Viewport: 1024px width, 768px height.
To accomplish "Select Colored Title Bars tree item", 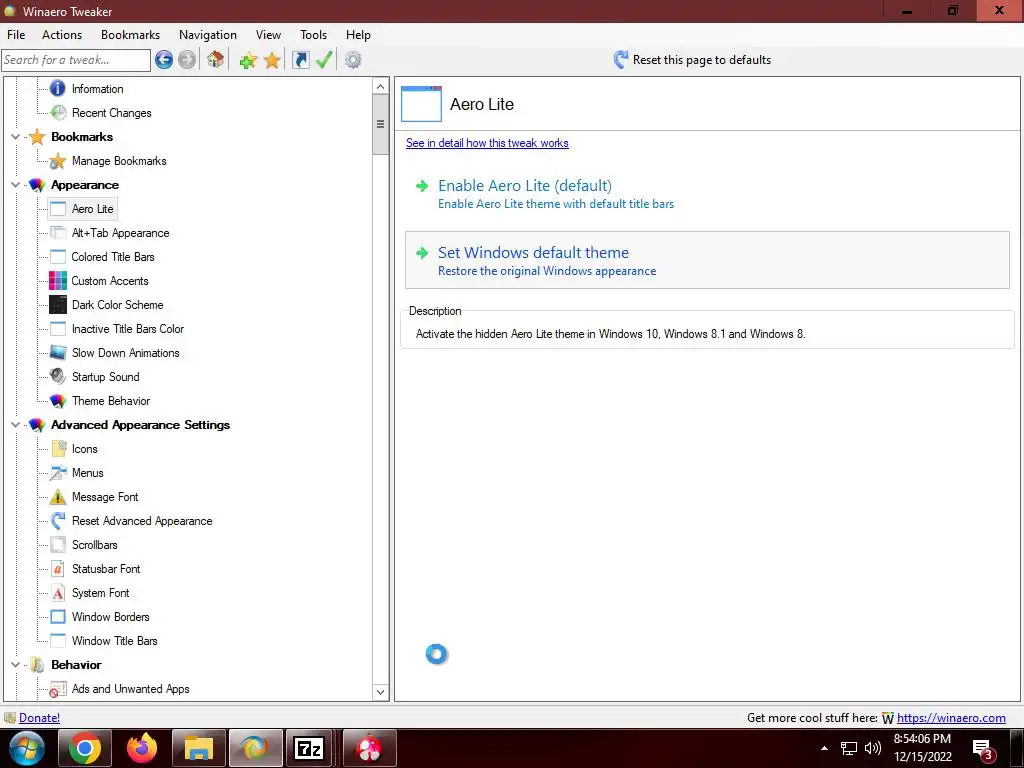I will pyautogui.click(x=113, y=257).
